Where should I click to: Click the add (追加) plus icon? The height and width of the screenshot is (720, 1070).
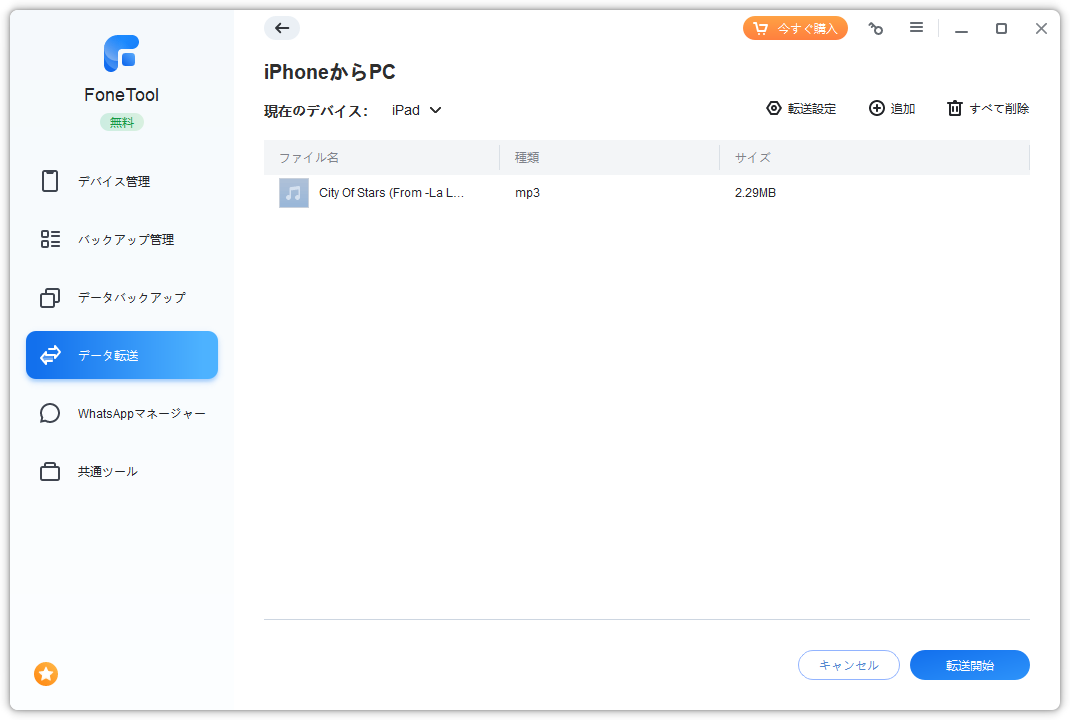coord(877,109)
